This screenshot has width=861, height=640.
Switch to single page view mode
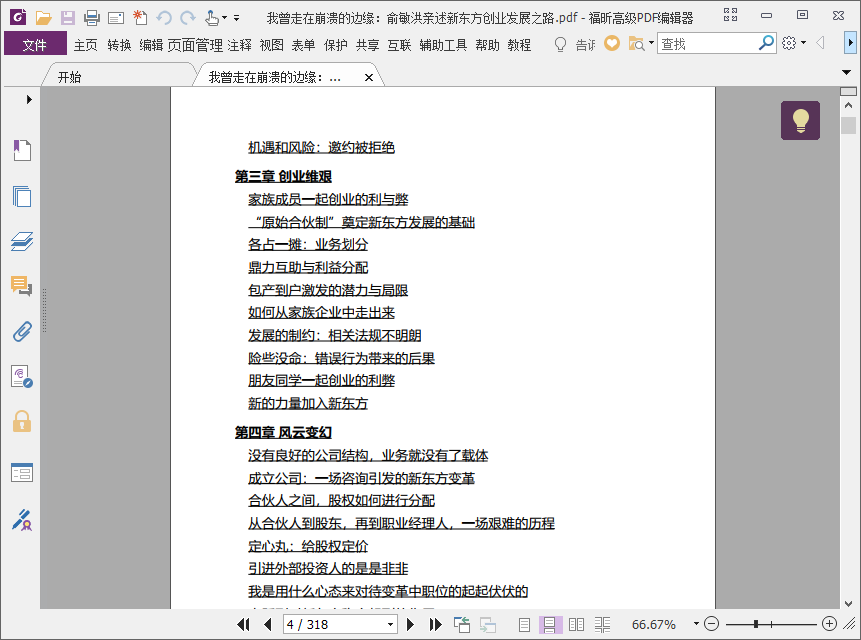pos(524,624)
